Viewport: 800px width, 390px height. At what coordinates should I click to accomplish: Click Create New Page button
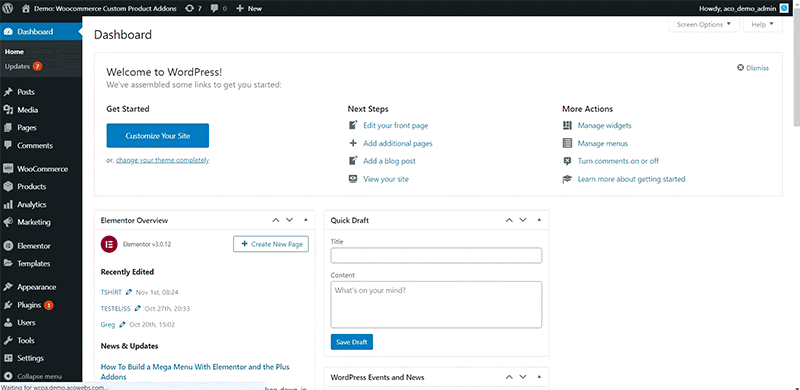tap(271, 244)
